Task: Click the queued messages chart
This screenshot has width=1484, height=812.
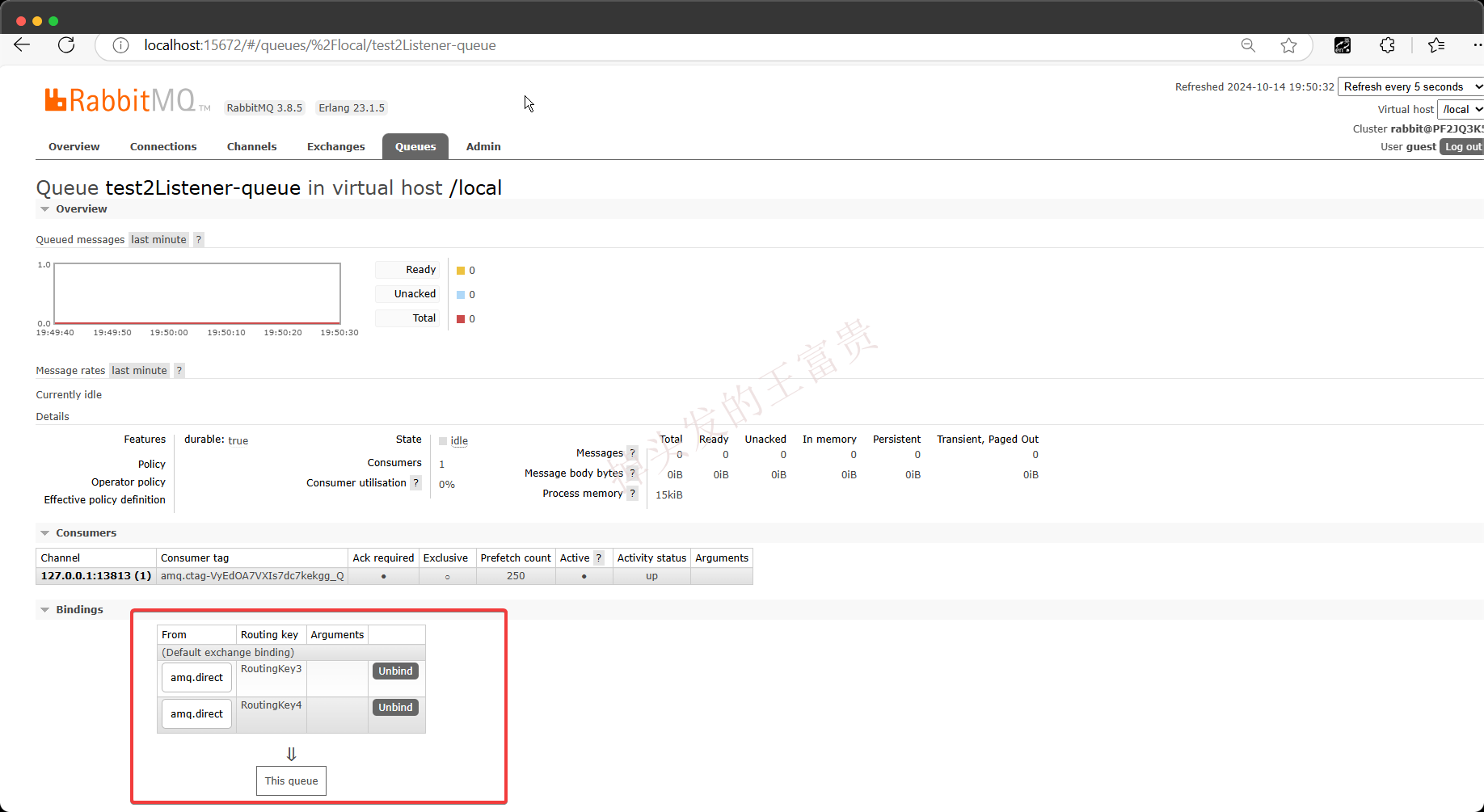Action: [197, 293]
